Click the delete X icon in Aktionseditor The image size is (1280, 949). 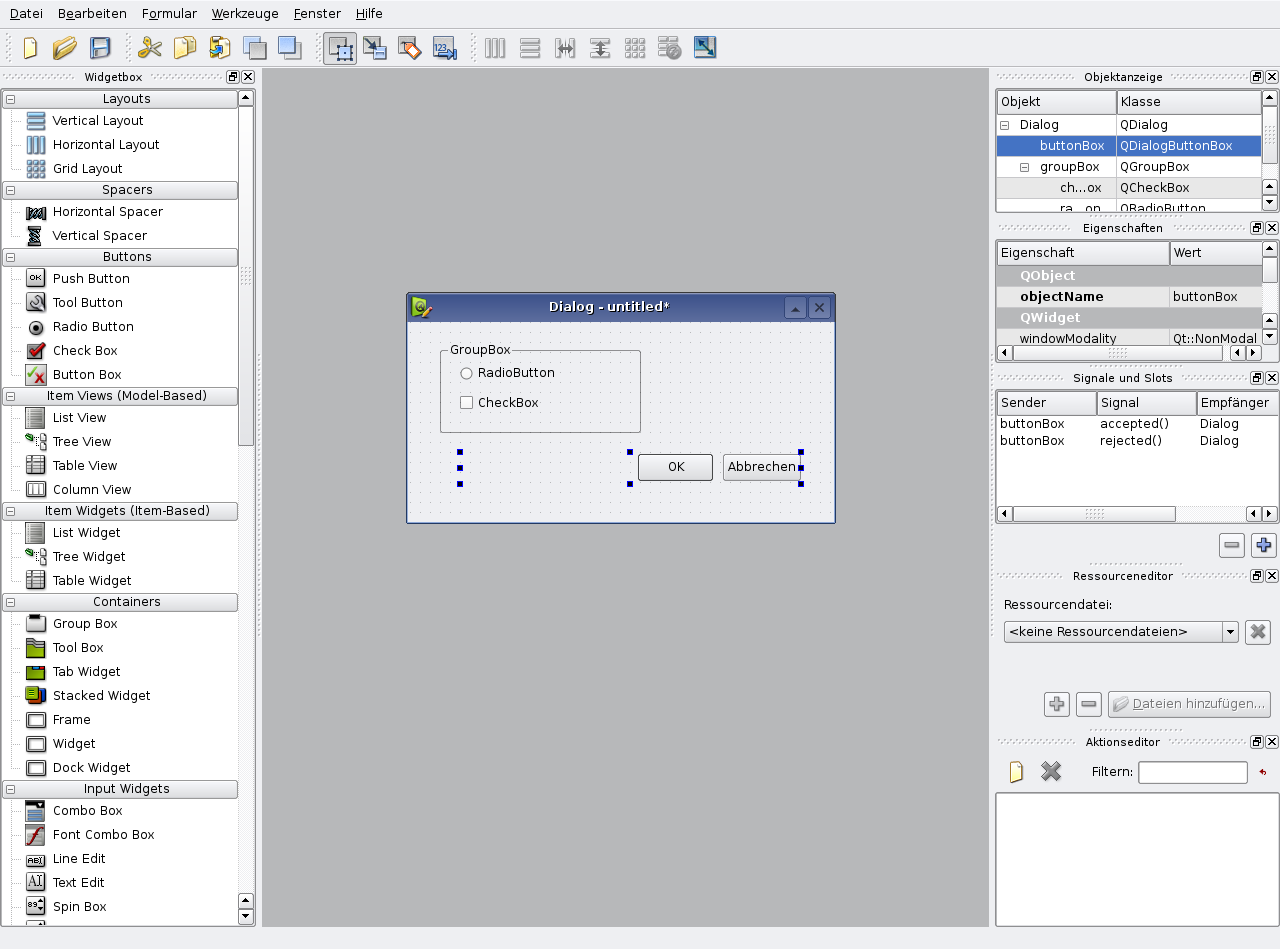(x=1050, y=772)
